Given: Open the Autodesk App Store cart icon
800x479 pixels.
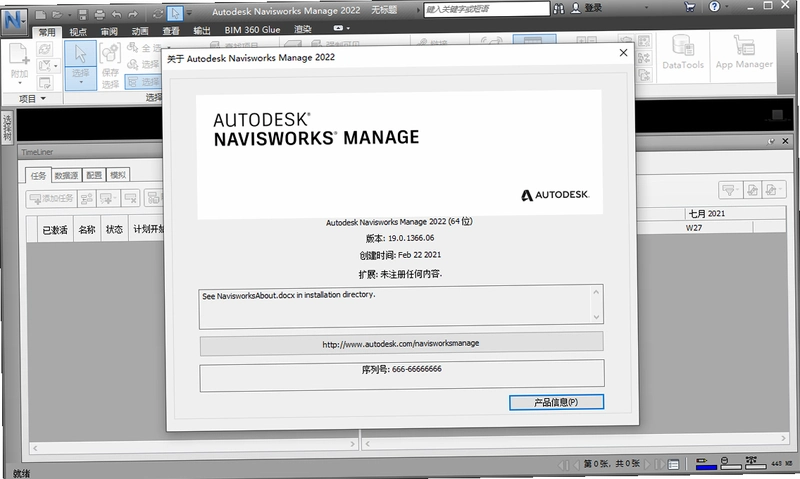Looking at the screenshot, I should pos(690,7).
